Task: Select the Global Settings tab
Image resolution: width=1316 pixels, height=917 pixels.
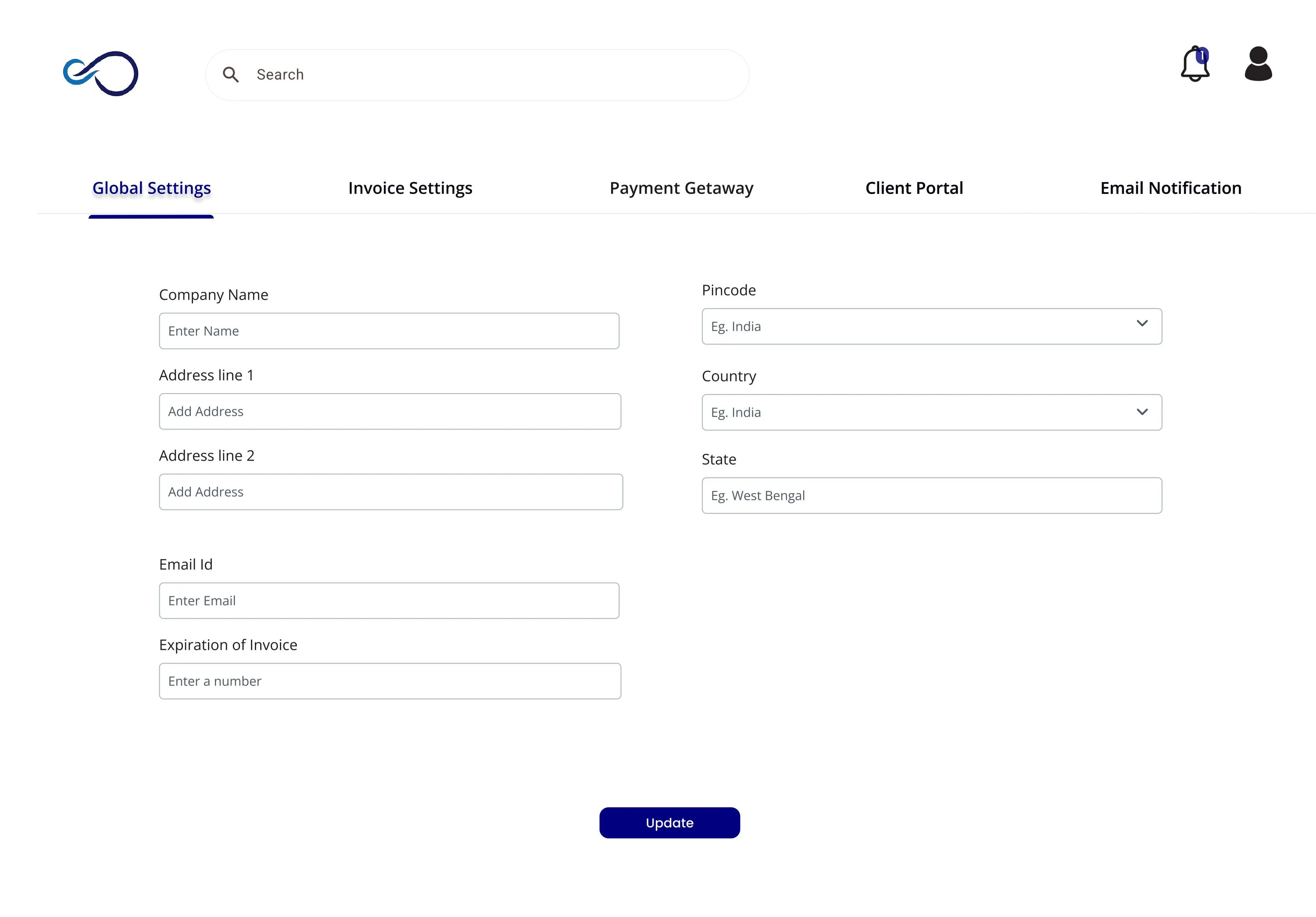Action: (x=151, y=188)
